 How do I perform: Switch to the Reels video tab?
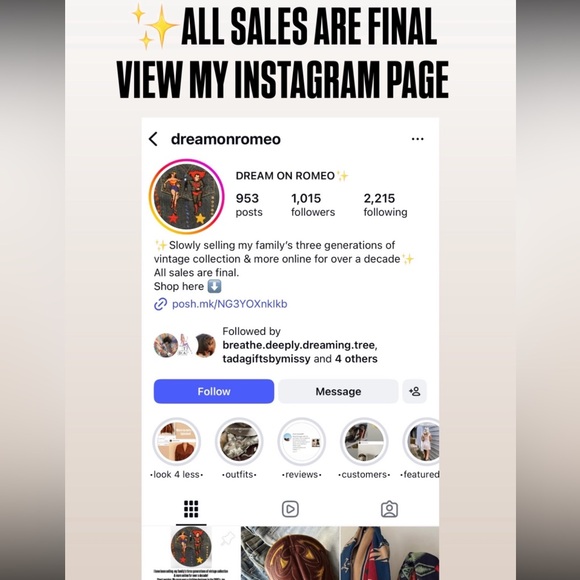[x=290, y=509]
